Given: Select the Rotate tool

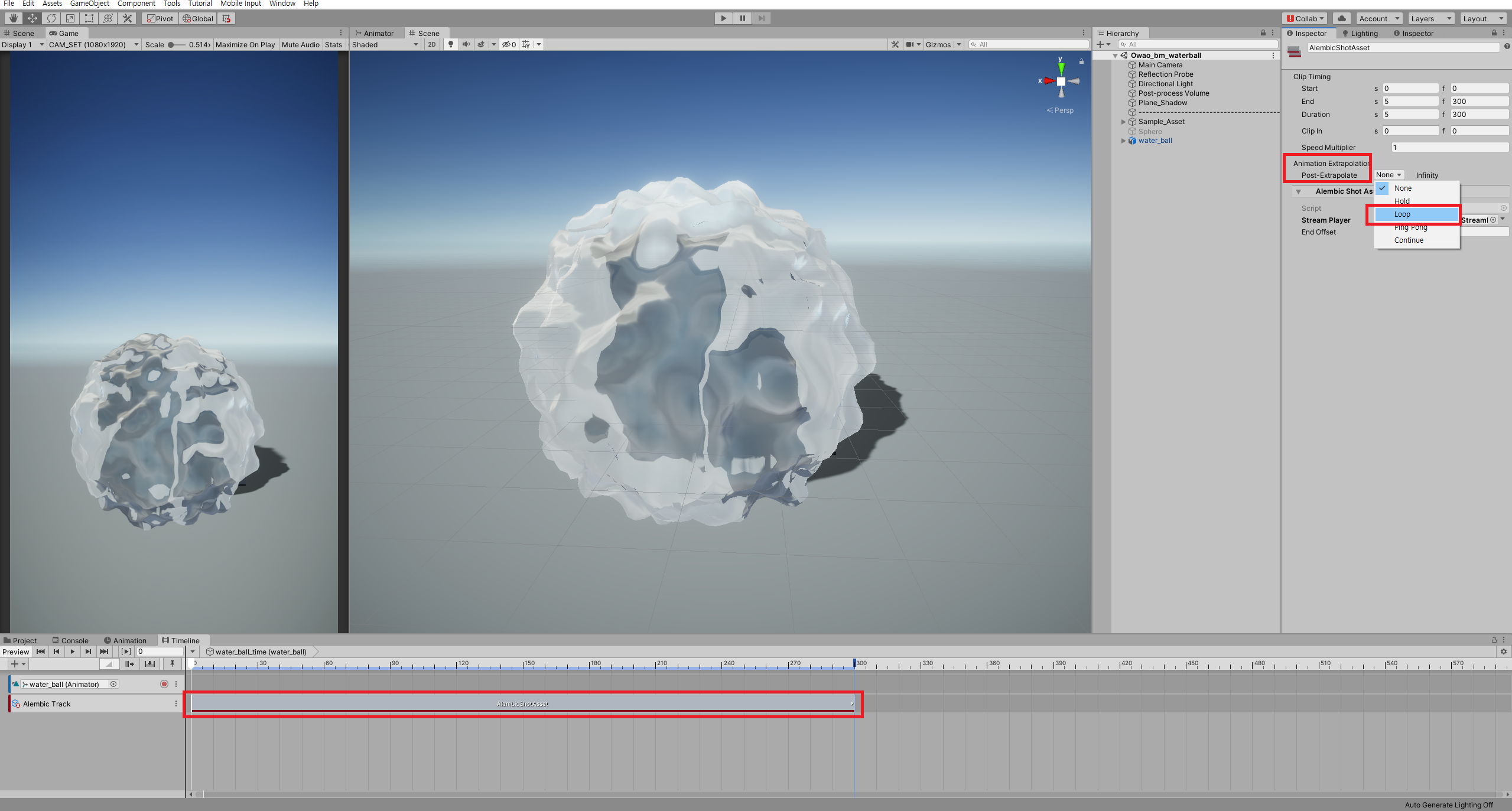Looking at the screenshot, I should tap(51, 18).
